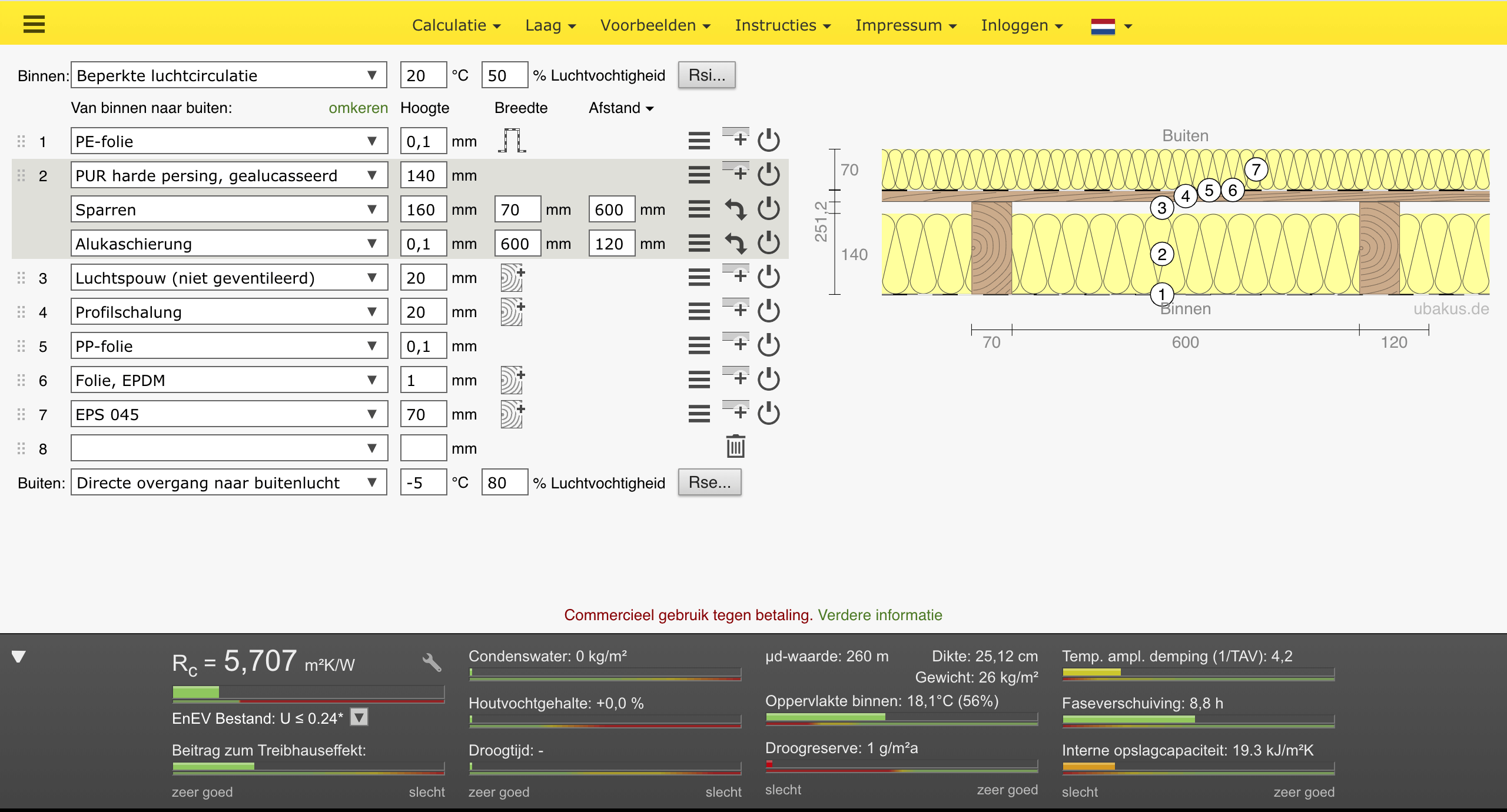Screen dimensions: 1507x812
Task: Toggle power button for Luchtspouw layer
Action: (x=768, y=277)
